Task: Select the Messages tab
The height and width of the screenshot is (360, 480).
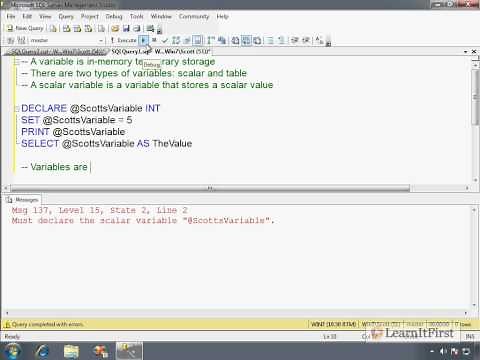Action: pyautogui.click(x=23, y=200)
